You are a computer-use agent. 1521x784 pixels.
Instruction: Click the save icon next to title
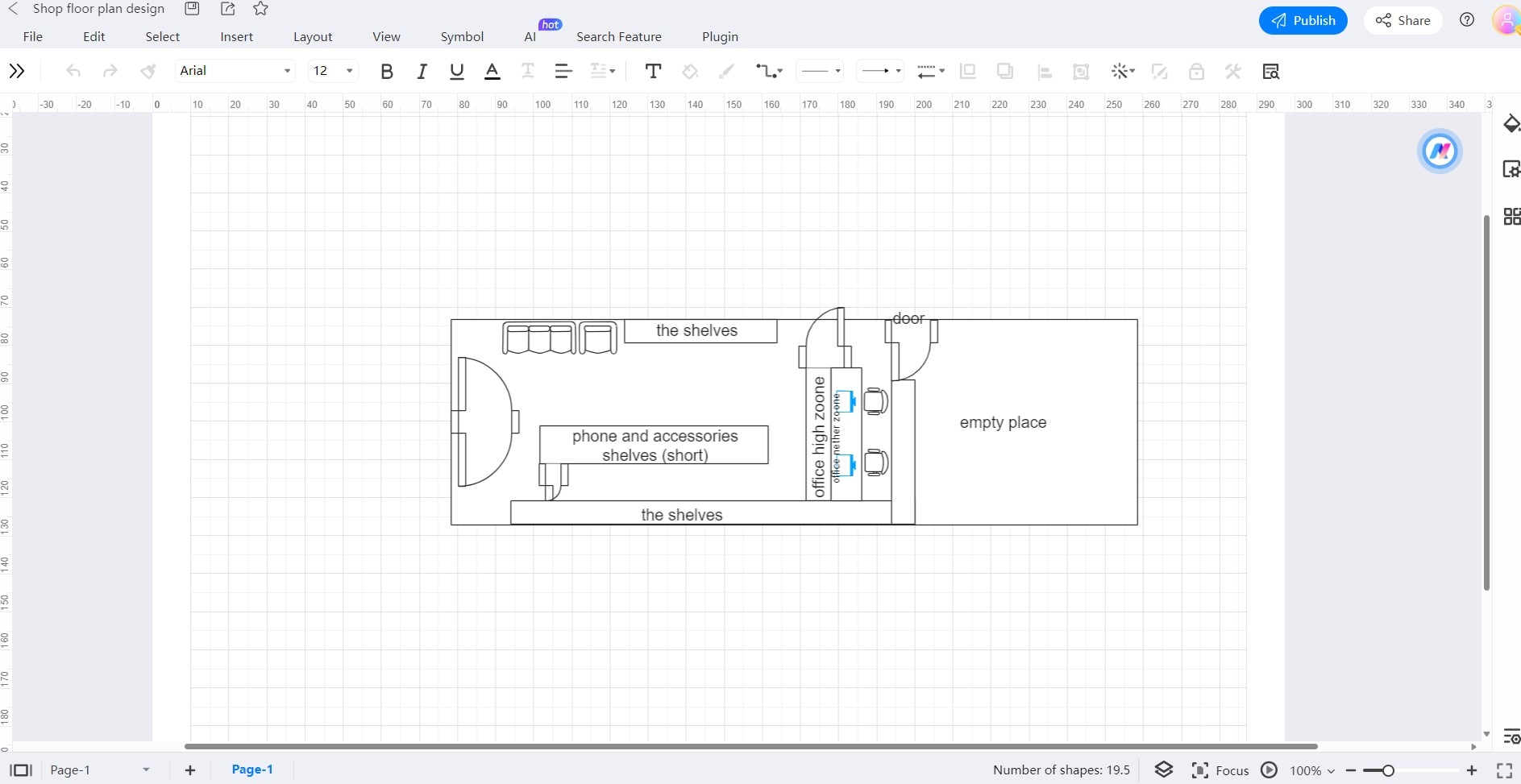click(192, 9)
